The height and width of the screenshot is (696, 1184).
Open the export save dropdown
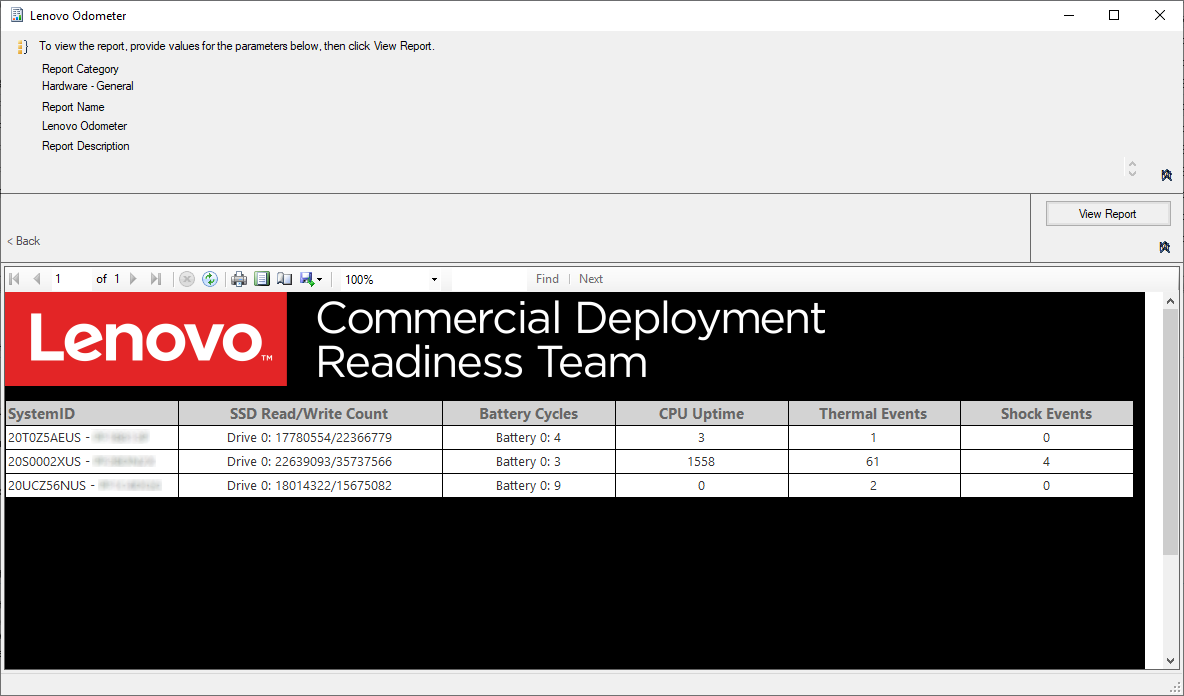pos(311,279)
